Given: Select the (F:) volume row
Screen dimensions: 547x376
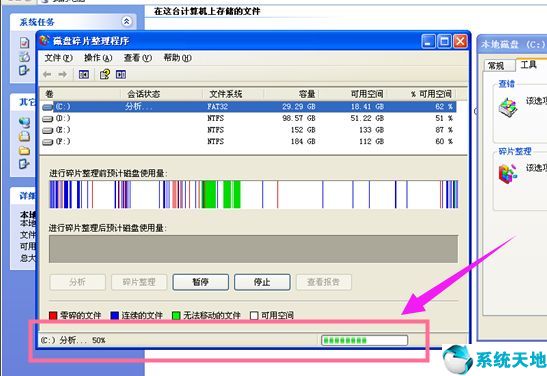Looking at the screenshot, I should 248,142.
